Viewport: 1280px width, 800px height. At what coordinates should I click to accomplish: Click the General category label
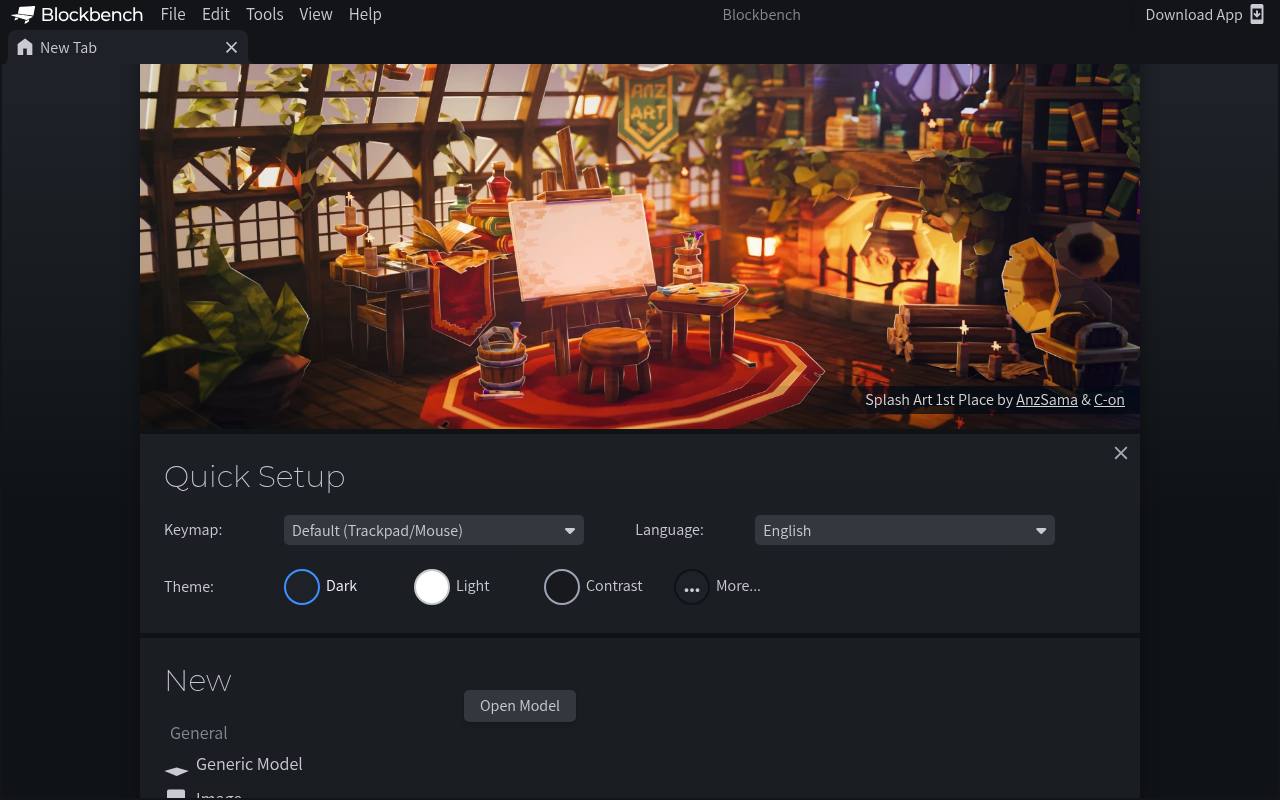tap(198, 733)
